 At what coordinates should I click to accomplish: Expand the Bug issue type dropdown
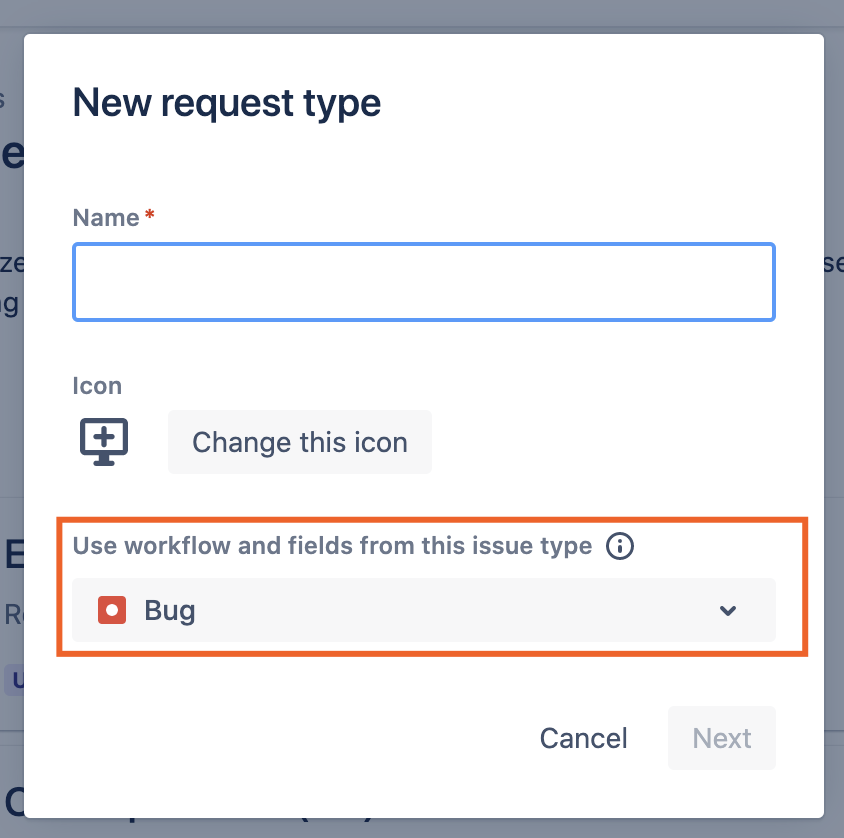[x=424, y=610]
